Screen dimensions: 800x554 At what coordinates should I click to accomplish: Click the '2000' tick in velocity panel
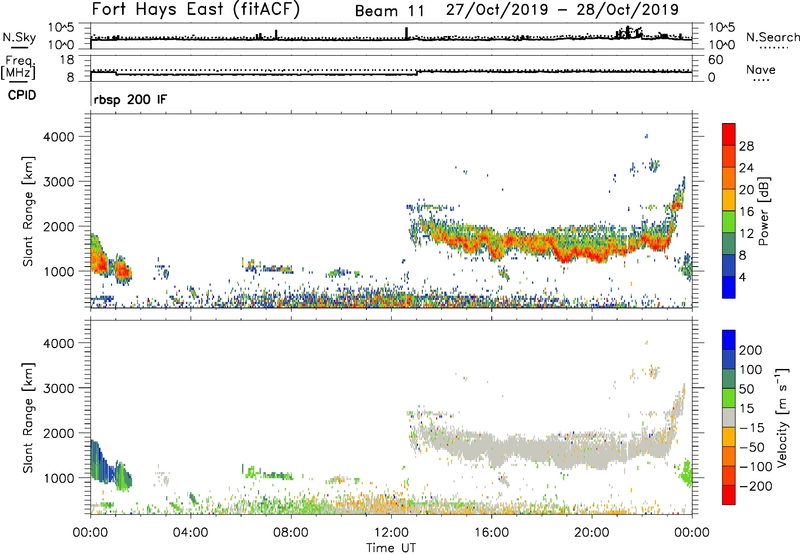pyautogui.click(x=58, y=433)
